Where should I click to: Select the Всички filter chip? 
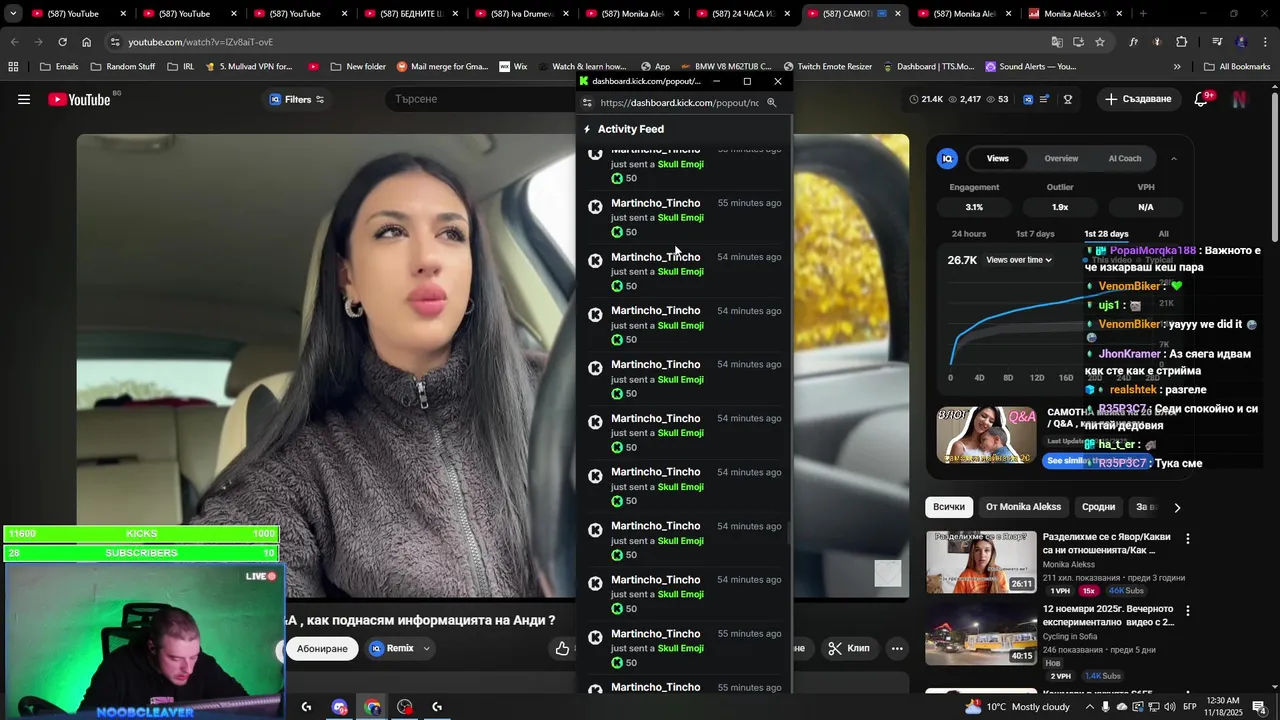[x=949, y=507]
